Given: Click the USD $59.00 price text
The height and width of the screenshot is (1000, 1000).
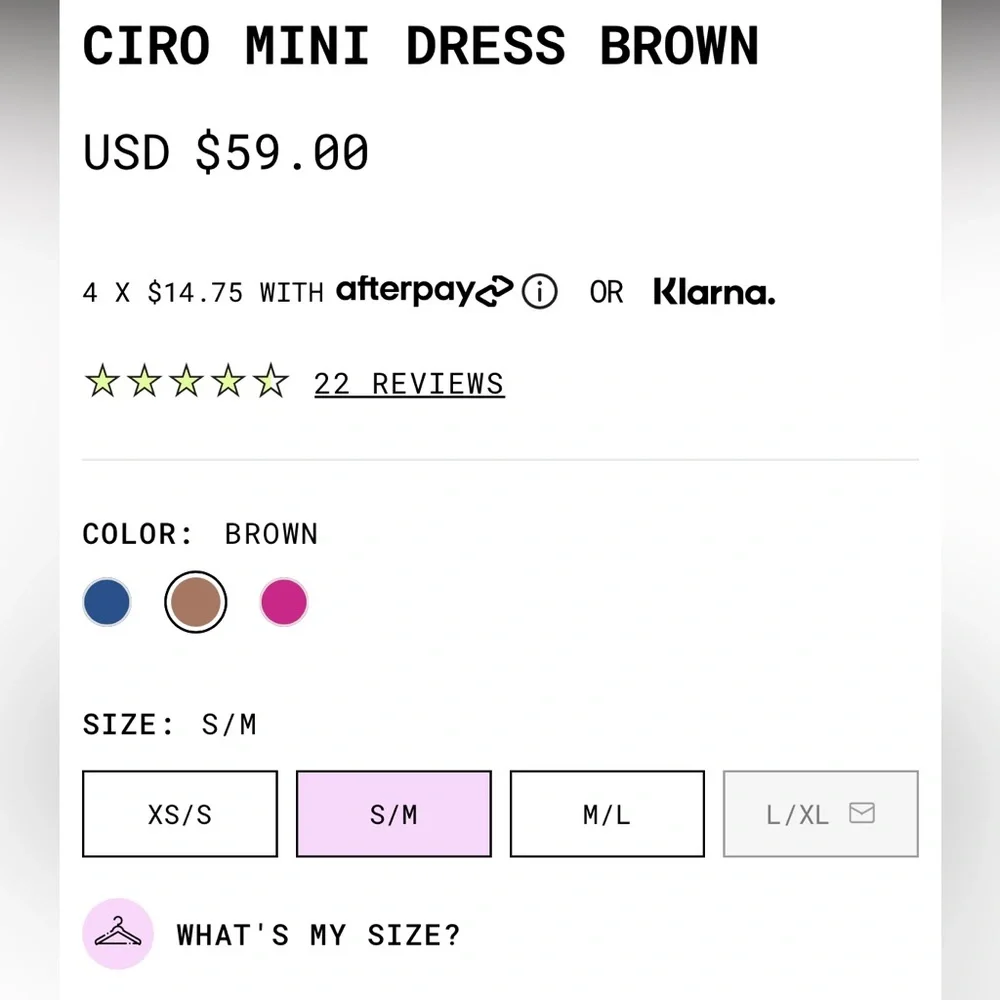Looking at the screenshot, I should click(x=225, y=152).
